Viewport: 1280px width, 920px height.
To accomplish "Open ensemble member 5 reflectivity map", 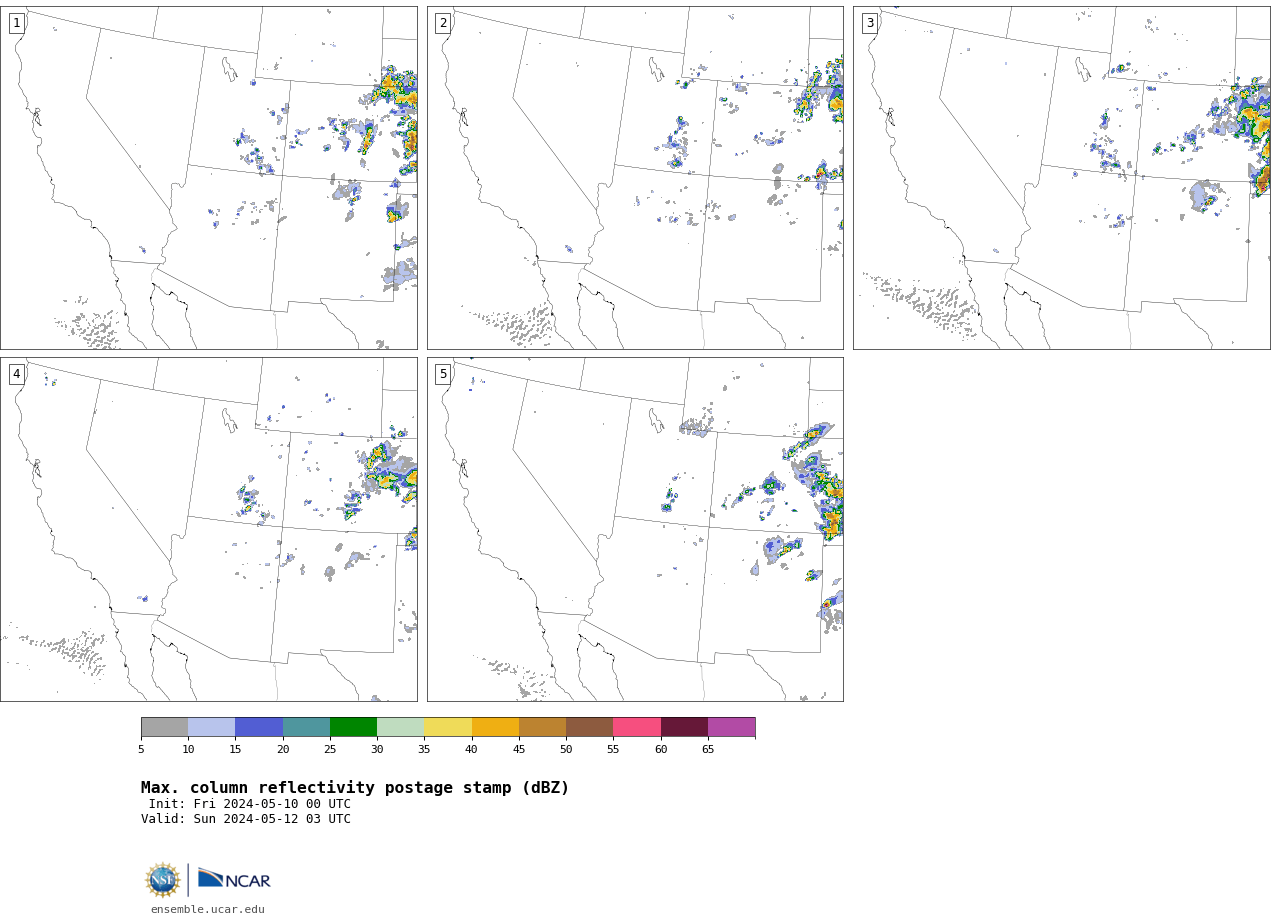I will coord(635,529).
